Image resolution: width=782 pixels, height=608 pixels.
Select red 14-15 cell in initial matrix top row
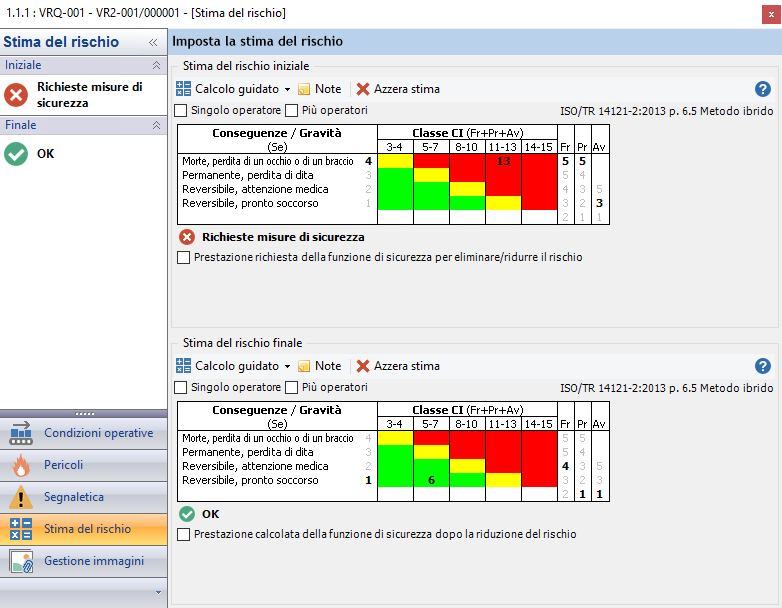click(x=538, y=160)
